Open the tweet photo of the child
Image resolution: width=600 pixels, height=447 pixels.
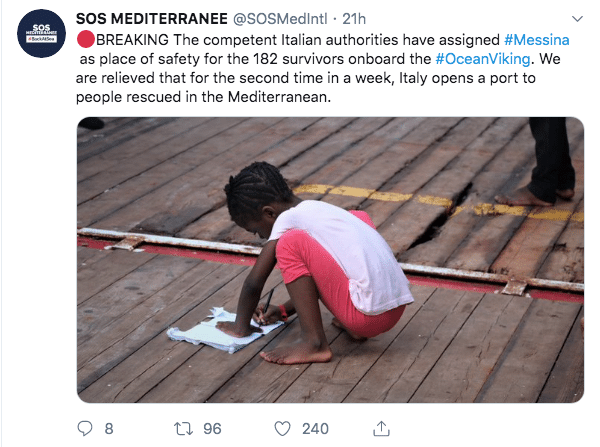tap(330, 260)
